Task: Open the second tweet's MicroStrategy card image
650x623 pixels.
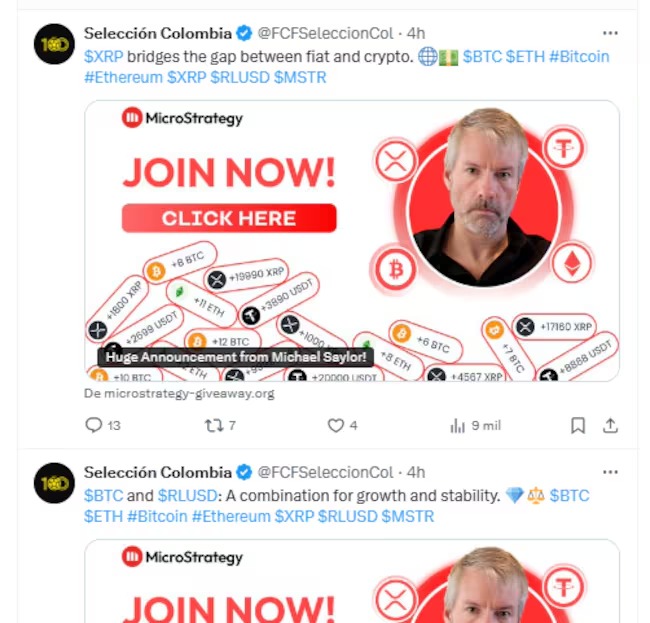Action: [x=352, y=581]
